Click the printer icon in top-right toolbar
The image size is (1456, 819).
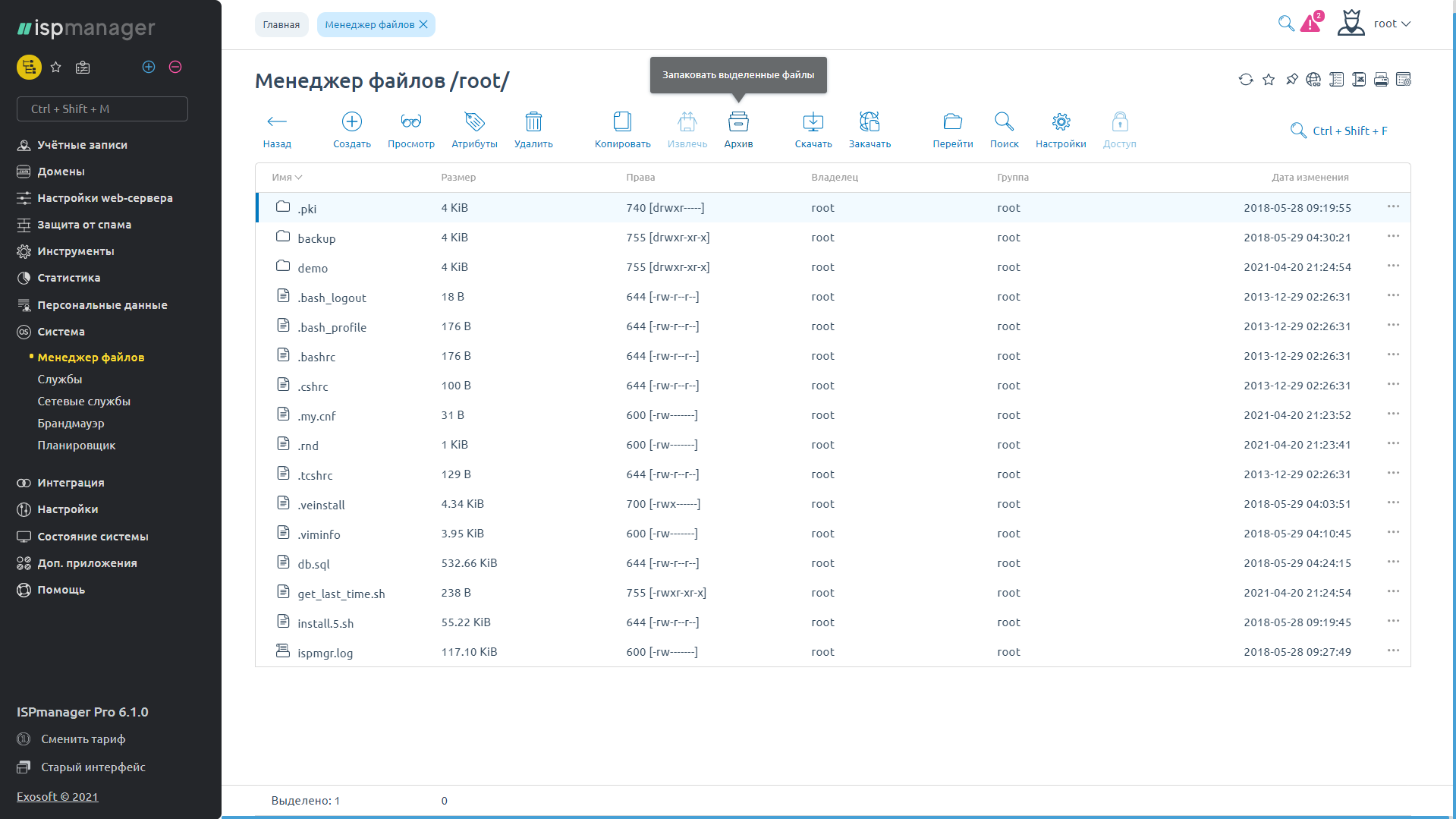(1381, 80)
